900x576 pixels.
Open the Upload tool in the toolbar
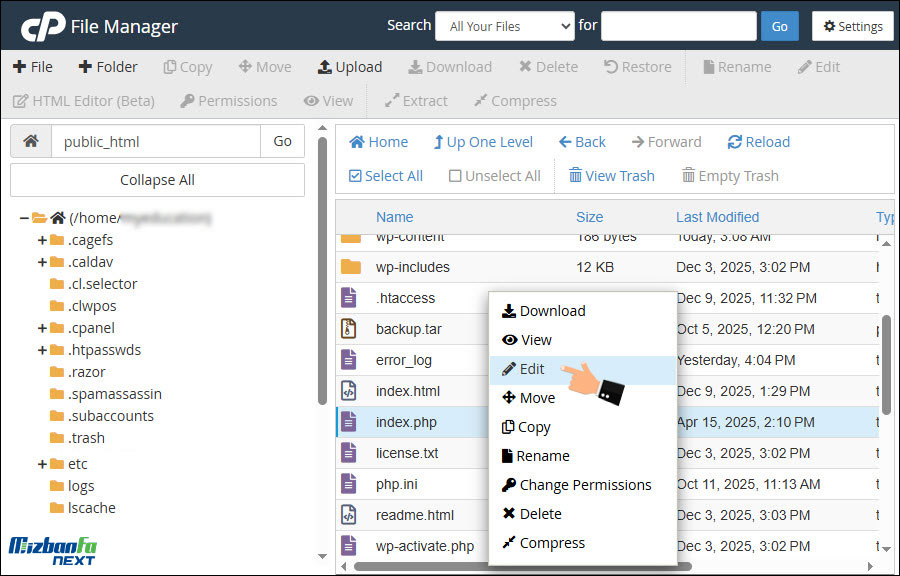(x=349, y=66)
